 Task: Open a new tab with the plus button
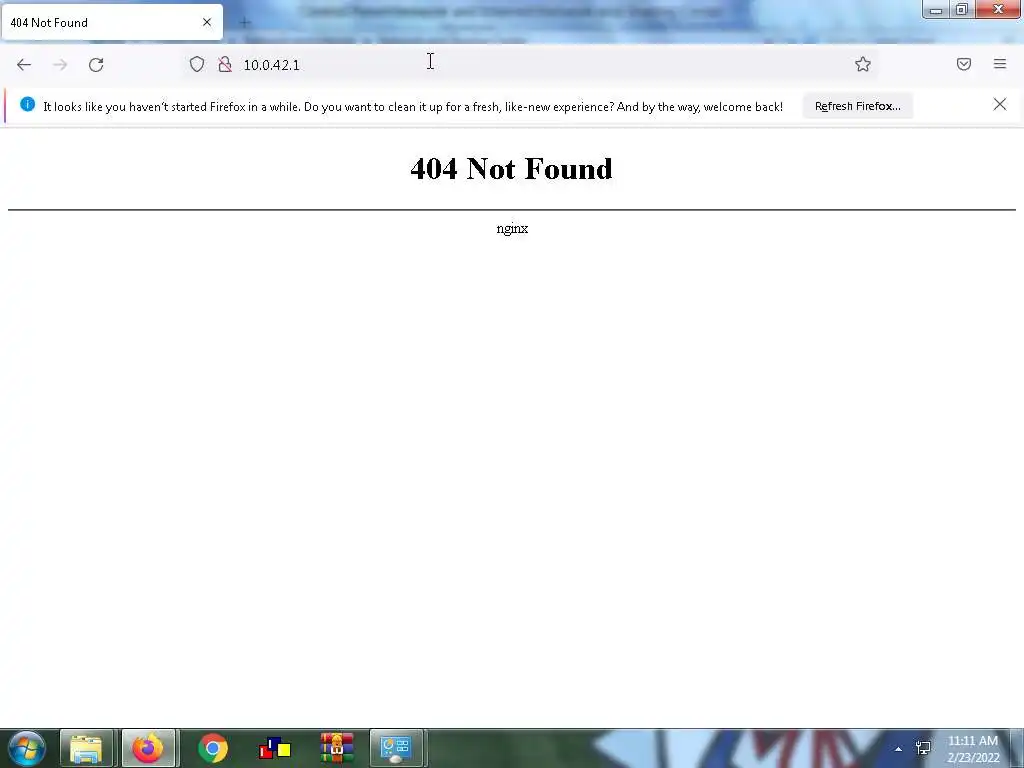(245, 23)
